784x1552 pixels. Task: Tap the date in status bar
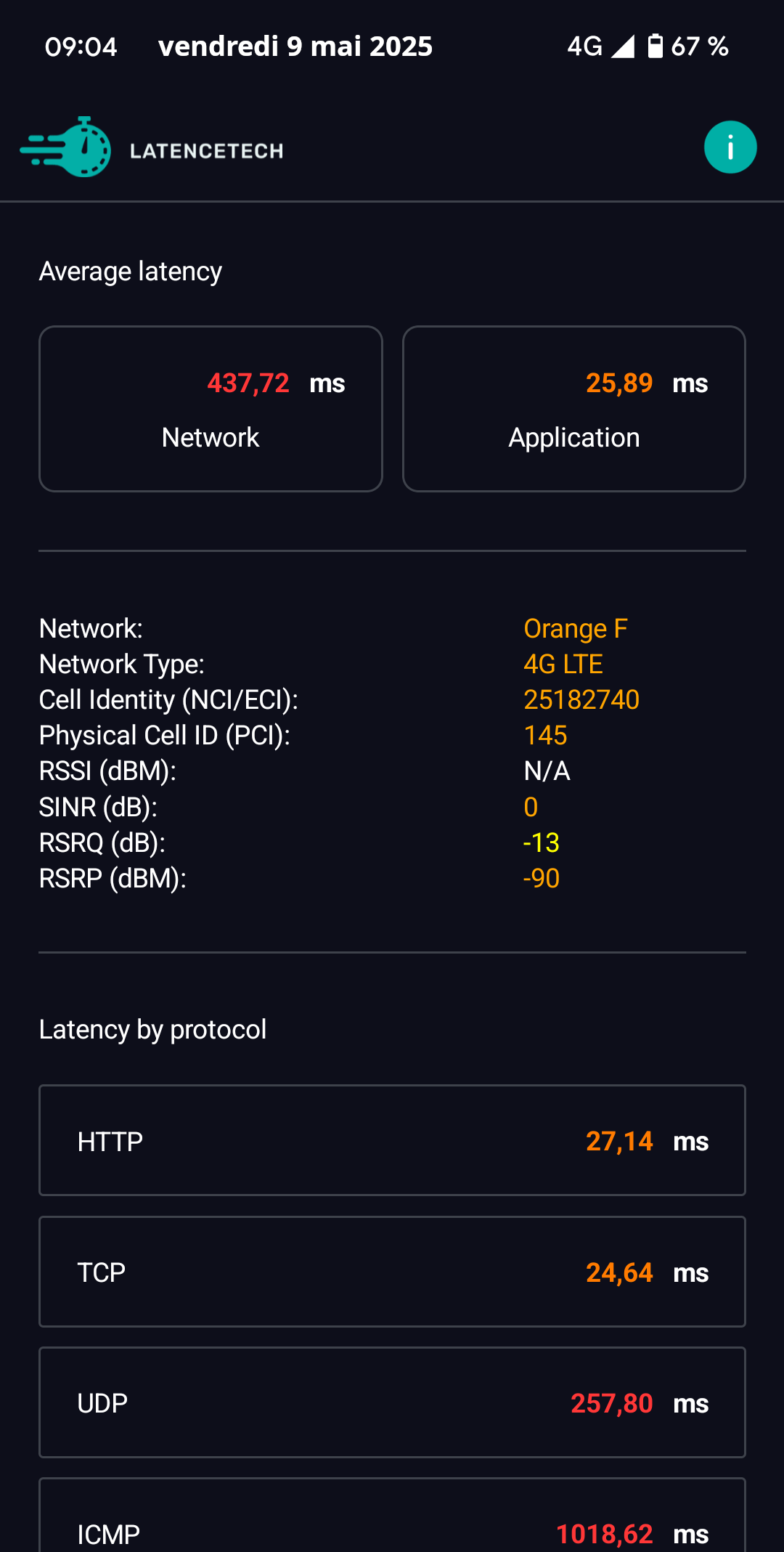pos(295,46)
